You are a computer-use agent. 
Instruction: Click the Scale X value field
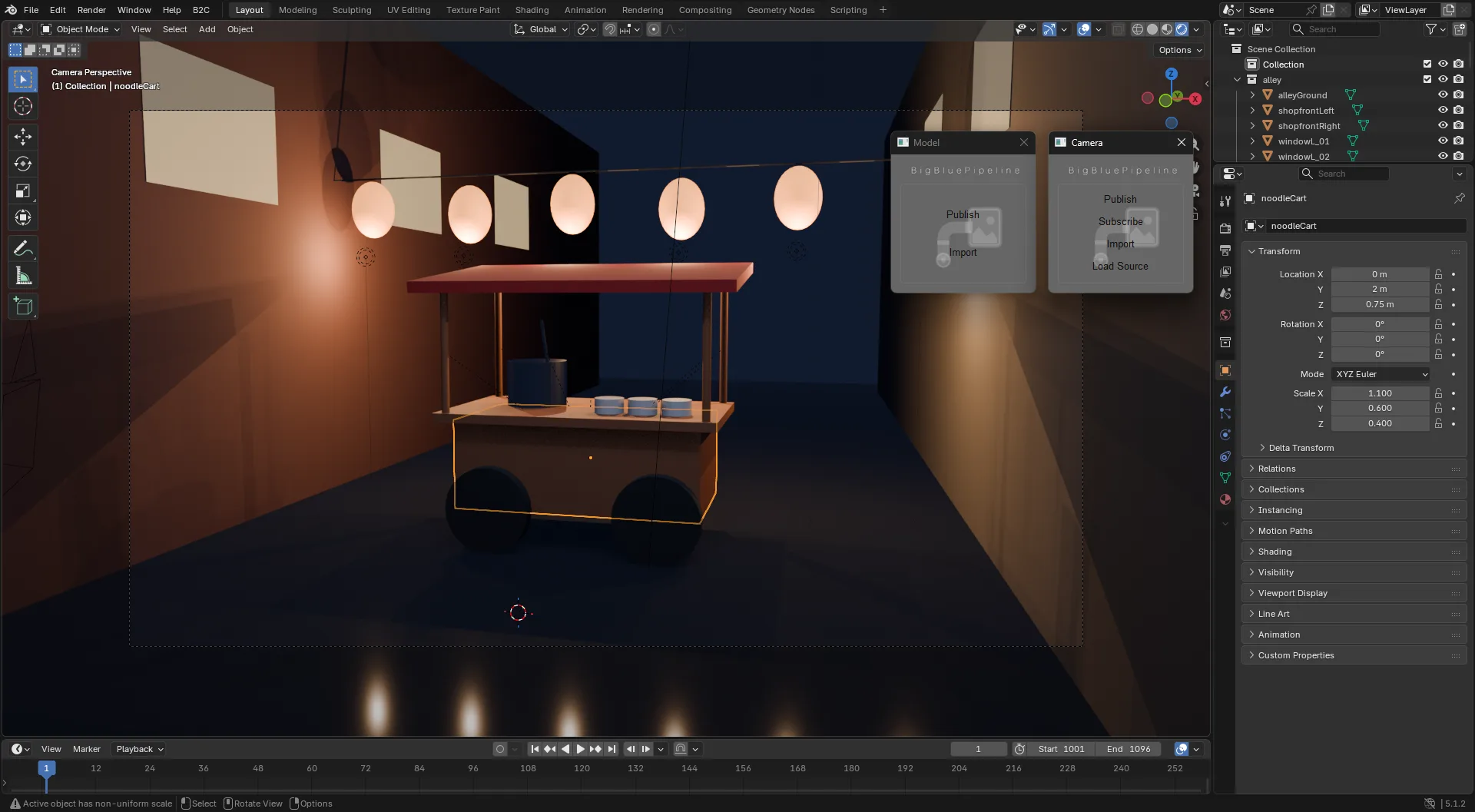click(1380, 393)
